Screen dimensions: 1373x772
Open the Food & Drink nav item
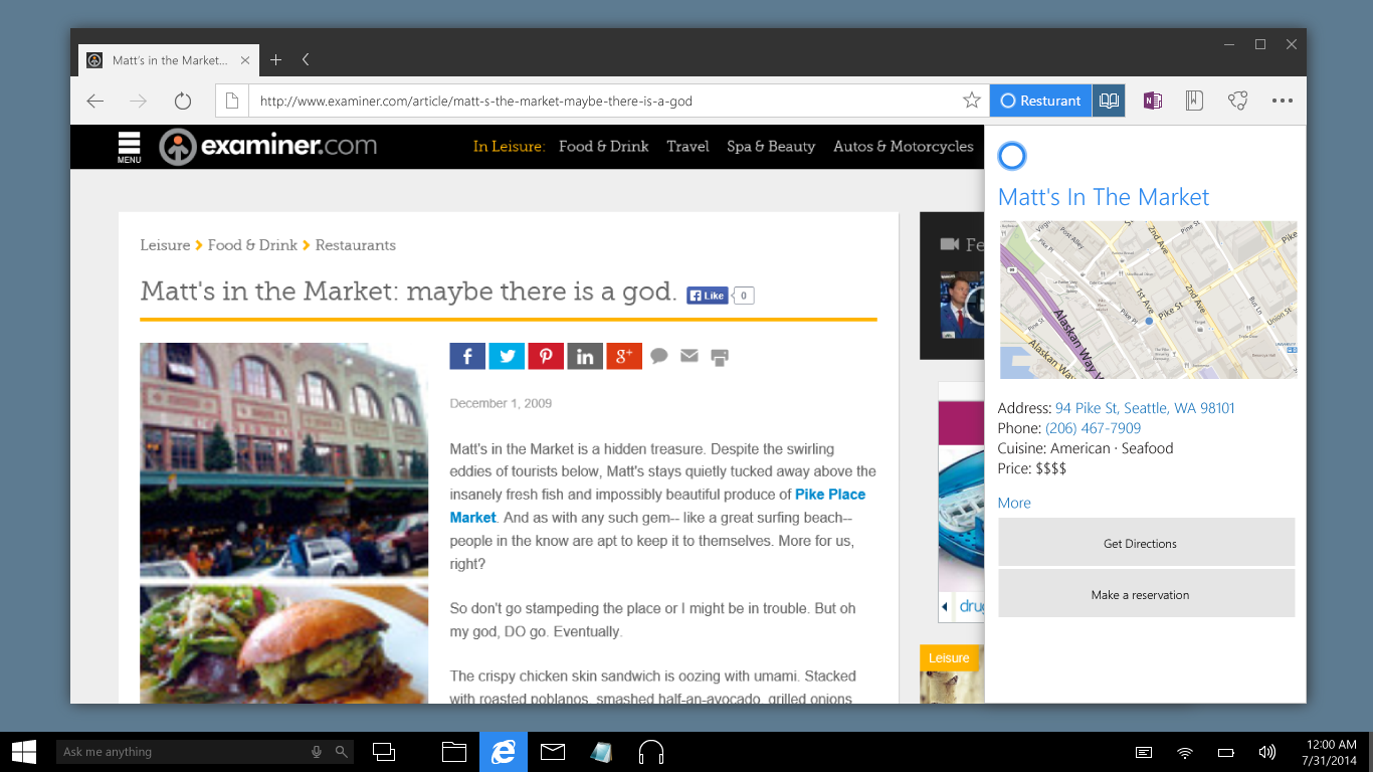[603, 146]
